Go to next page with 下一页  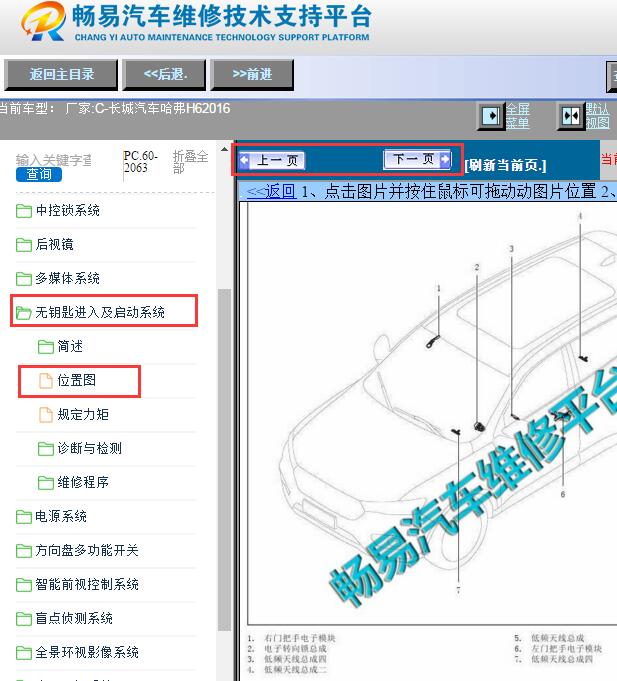(418, 159)
